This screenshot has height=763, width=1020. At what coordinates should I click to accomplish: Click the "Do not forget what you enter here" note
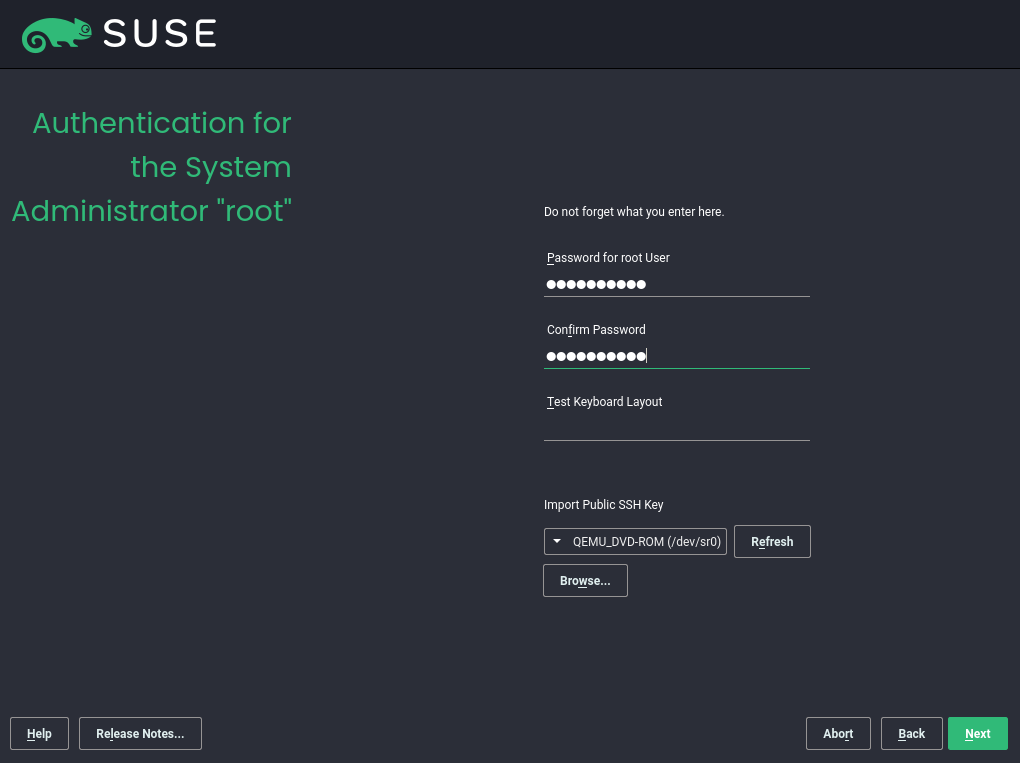tap(633, 212)
